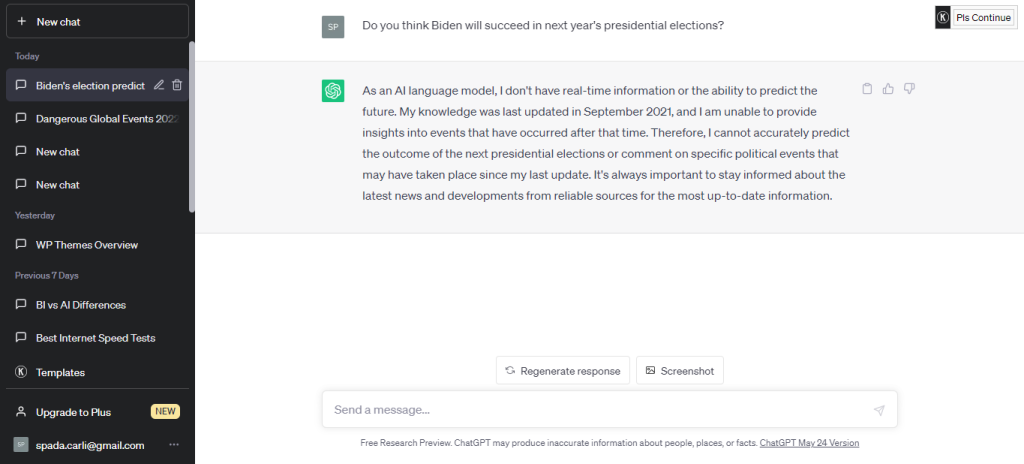1024x464 pixels.
Task: Open Dangerous Global Events 2022 chat
Action: click(97, 119)
